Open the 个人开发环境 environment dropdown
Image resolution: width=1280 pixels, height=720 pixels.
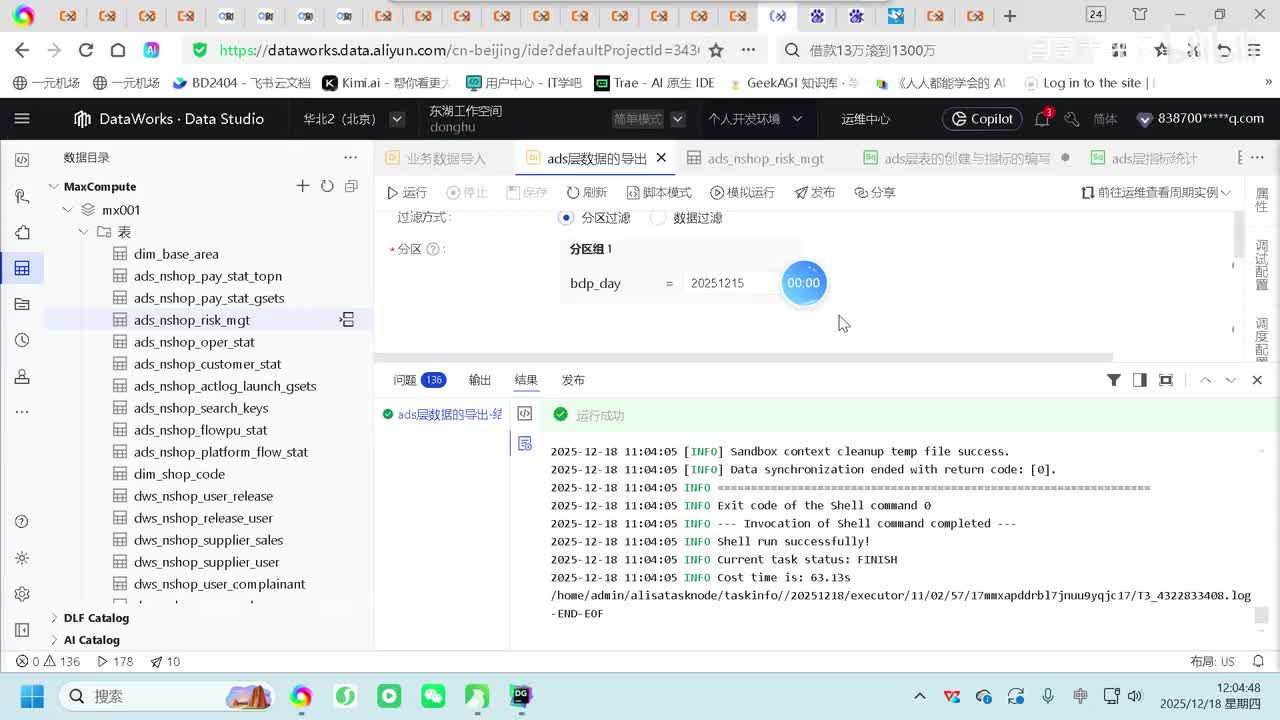coord(755,119)
